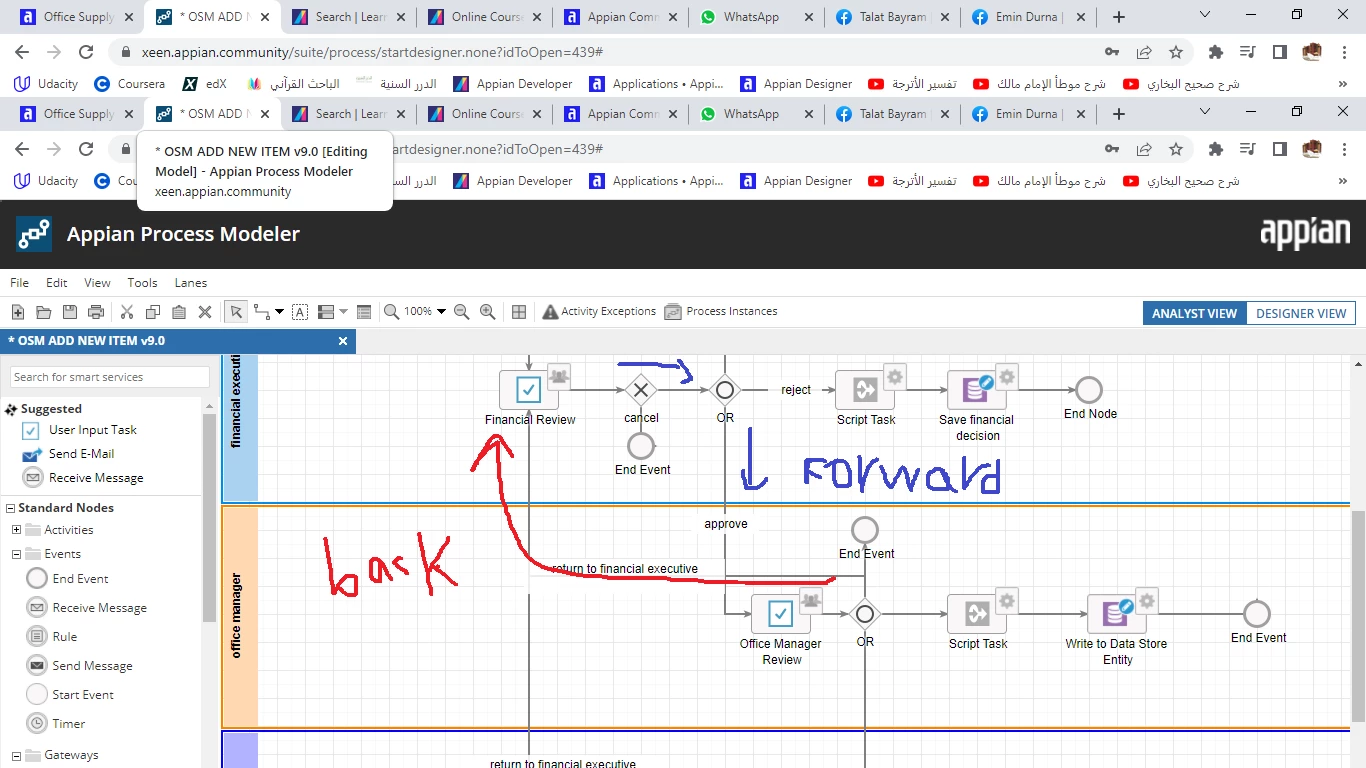Select the text annotation tool
Viewport: 1366px width, 768px height.
[300, 312]
